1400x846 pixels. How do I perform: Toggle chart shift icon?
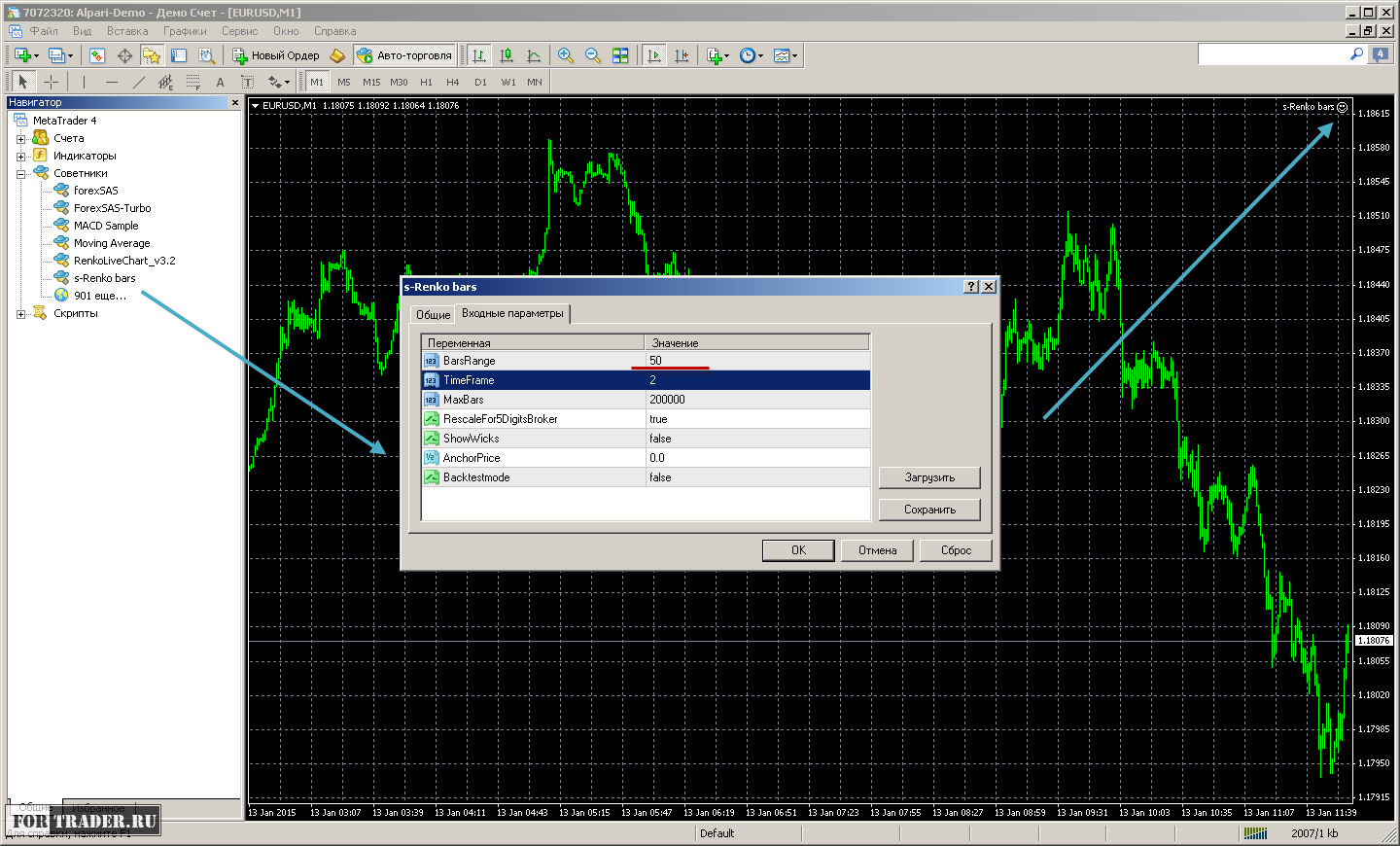(682, 55)
